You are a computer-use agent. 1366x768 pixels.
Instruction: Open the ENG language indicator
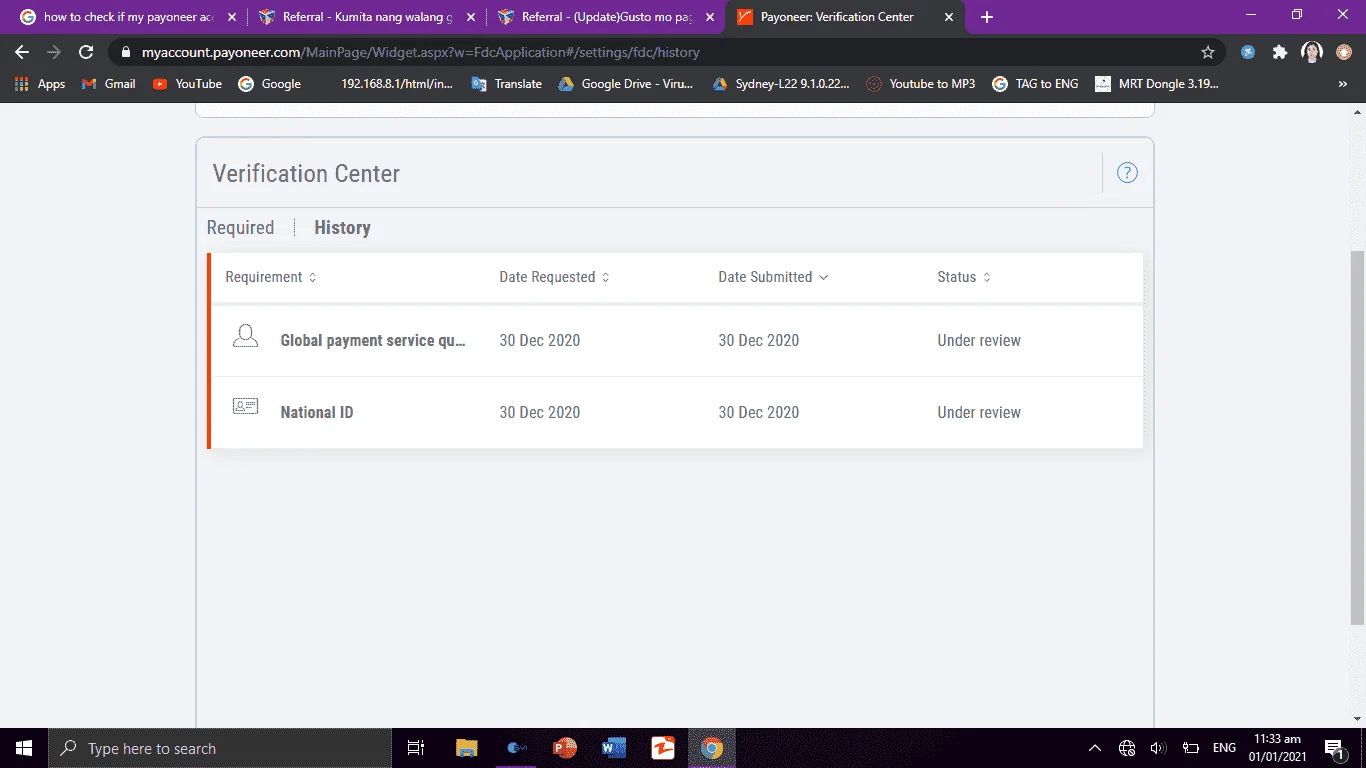coord(1224,748)
